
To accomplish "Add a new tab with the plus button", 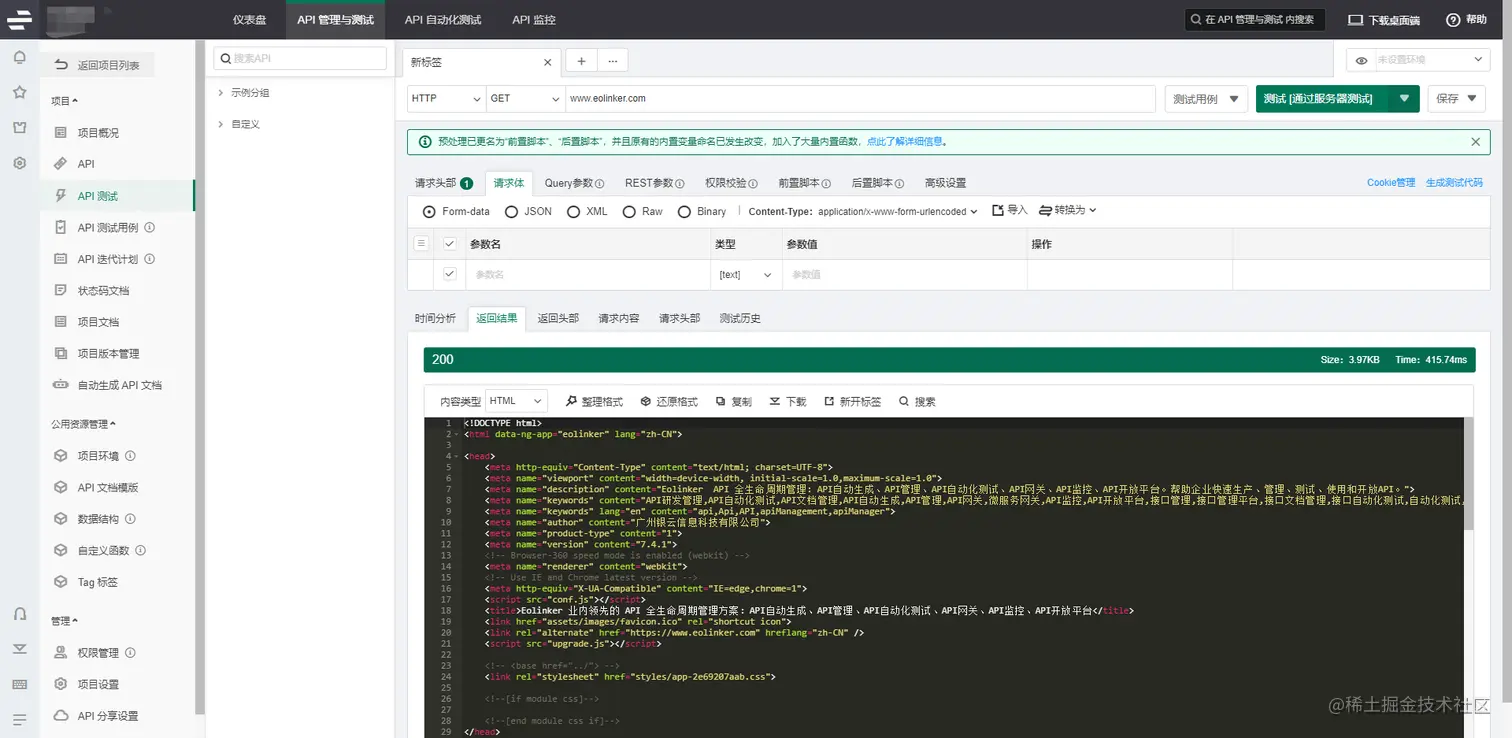I will [581, 61].
